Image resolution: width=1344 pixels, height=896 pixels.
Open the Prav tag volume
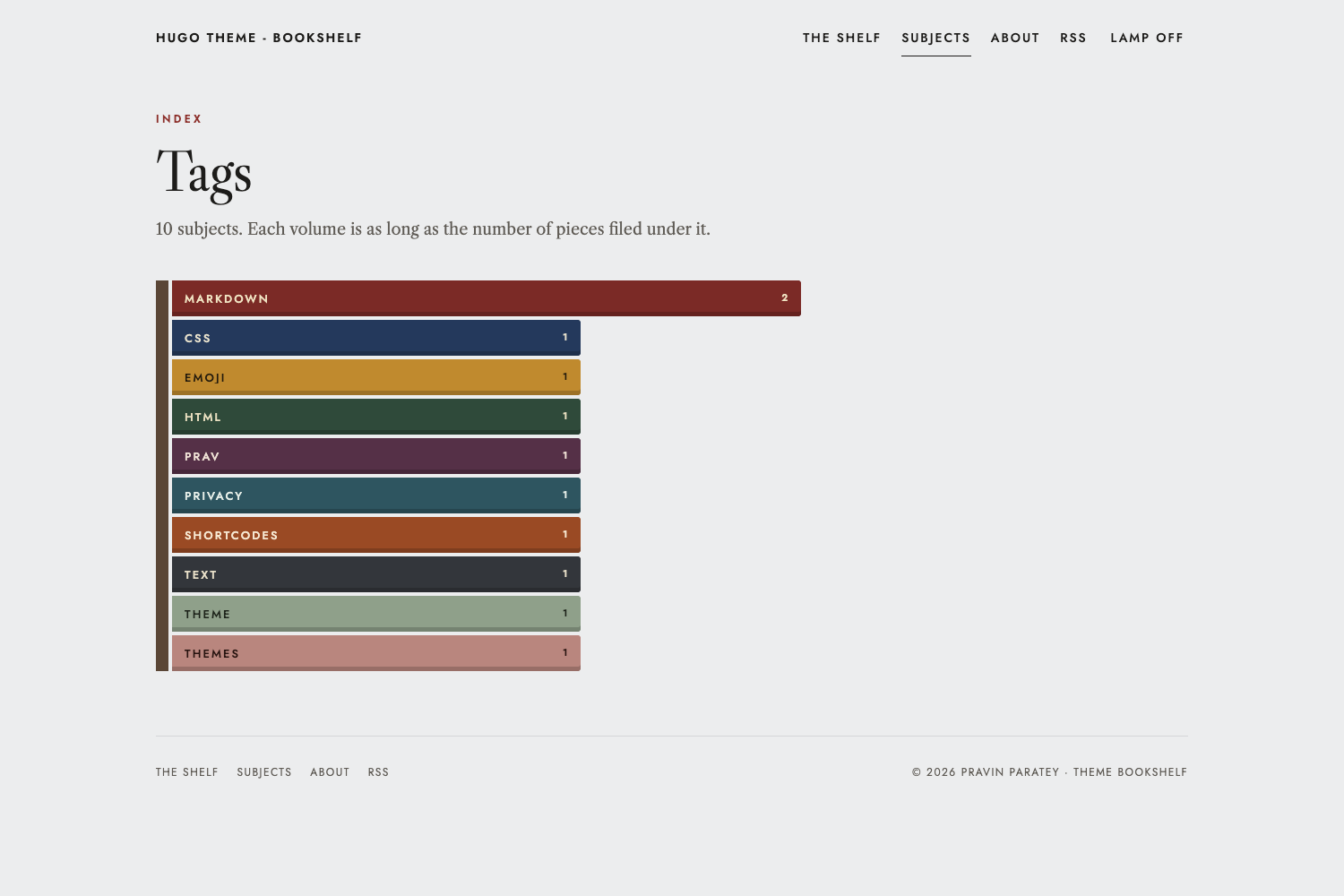coord(376,456)
